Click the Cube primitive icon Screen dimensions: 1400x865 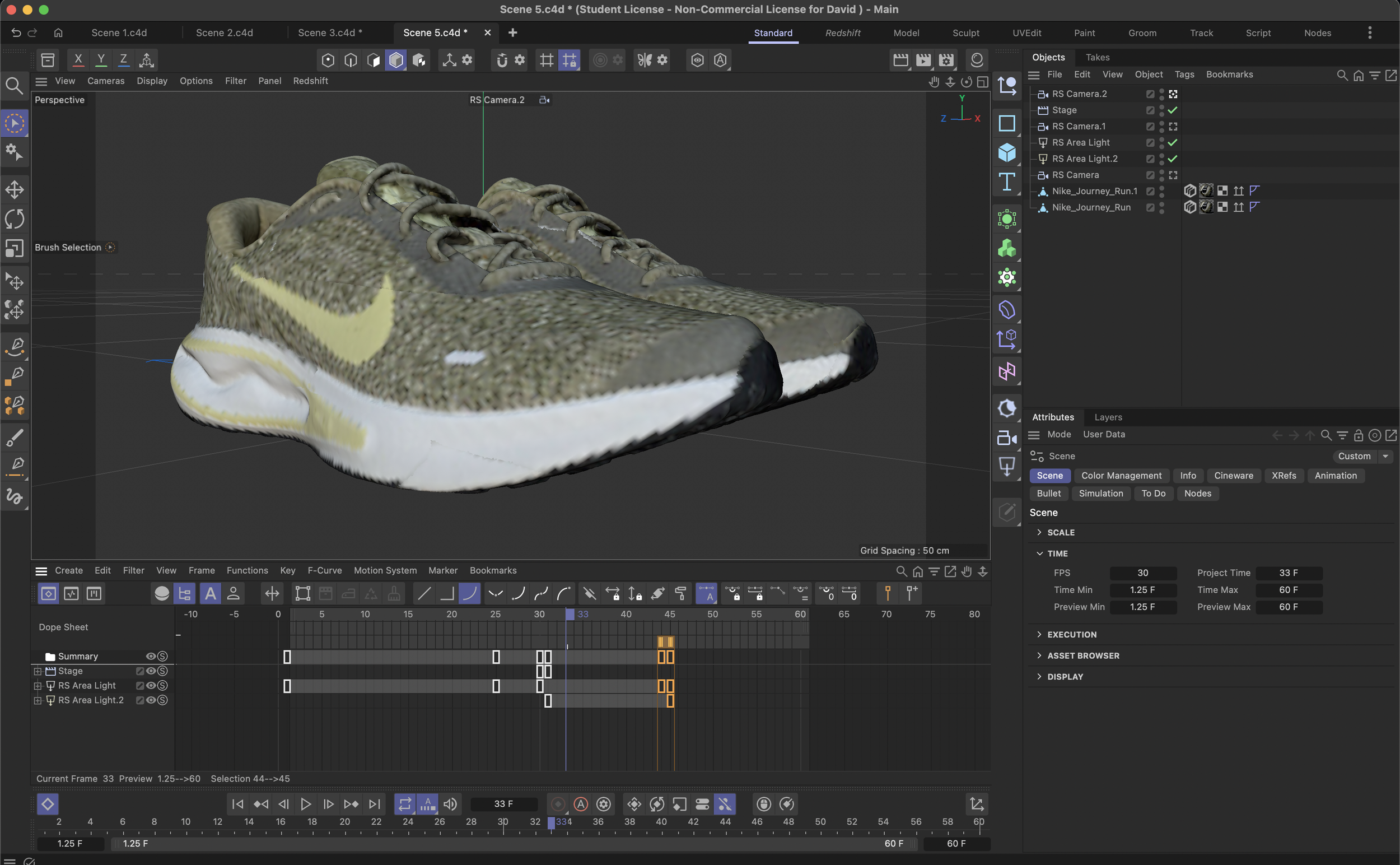[1006, 152]
